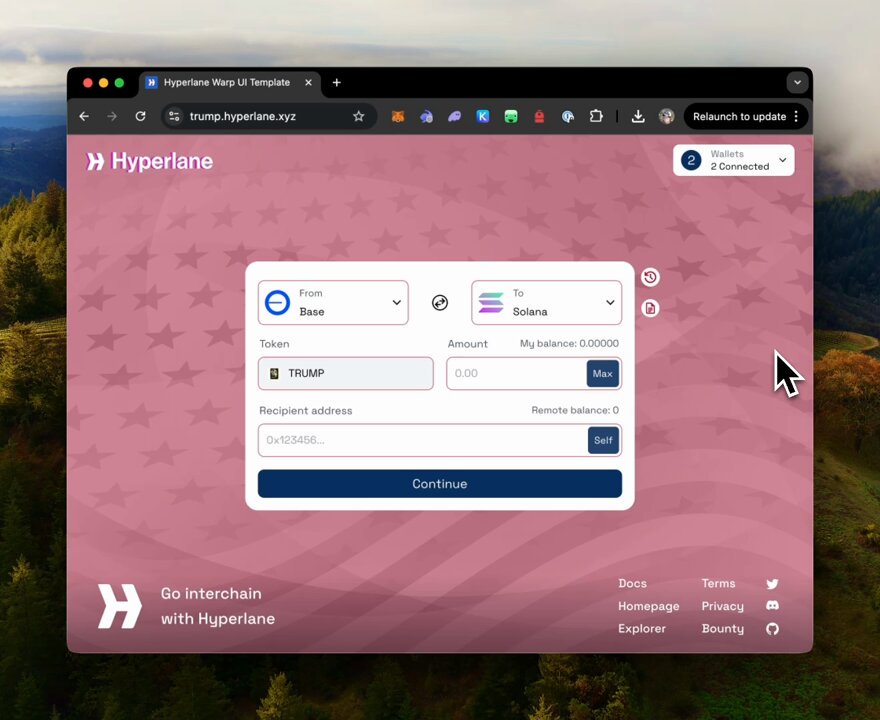Click the Self recipient button
The width and height of the screenshot is (880, 720).
(603, 440)
